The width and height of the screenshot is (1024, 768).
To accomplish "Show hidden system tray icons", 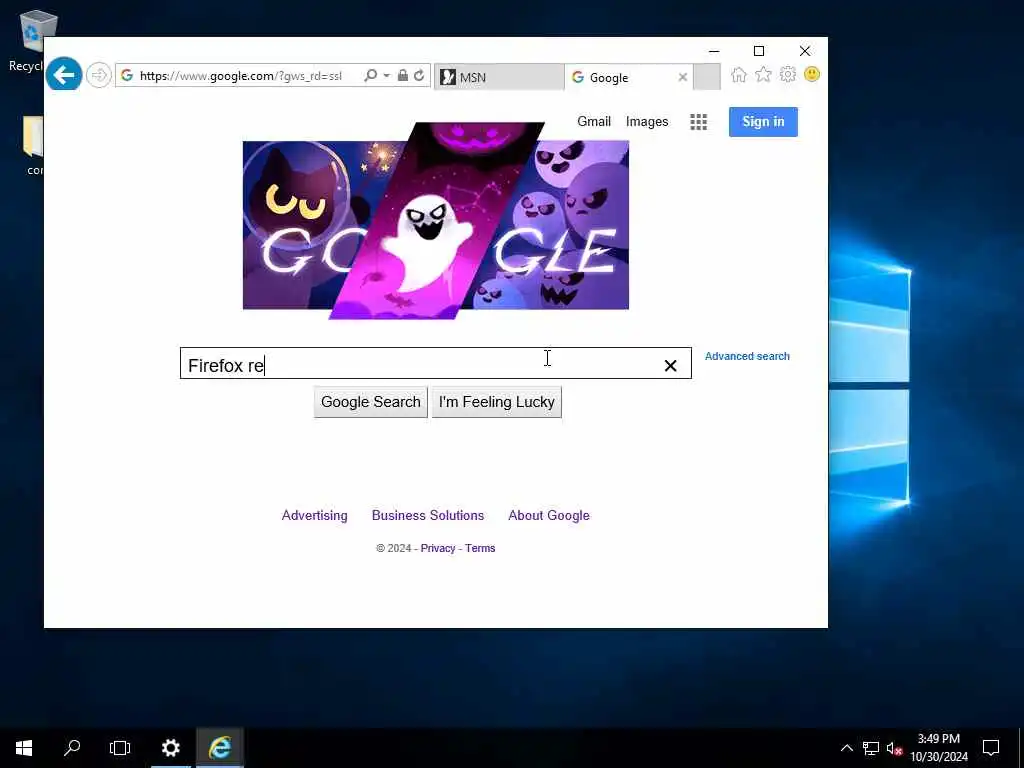I will [x=846, y=748].
